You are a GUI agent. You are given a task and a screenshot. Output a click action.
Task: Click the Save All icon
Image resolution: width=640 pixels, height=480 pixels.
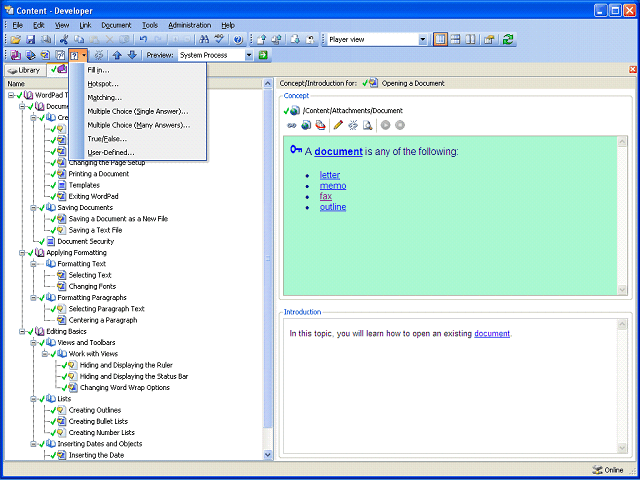click(x=46, y=40)
